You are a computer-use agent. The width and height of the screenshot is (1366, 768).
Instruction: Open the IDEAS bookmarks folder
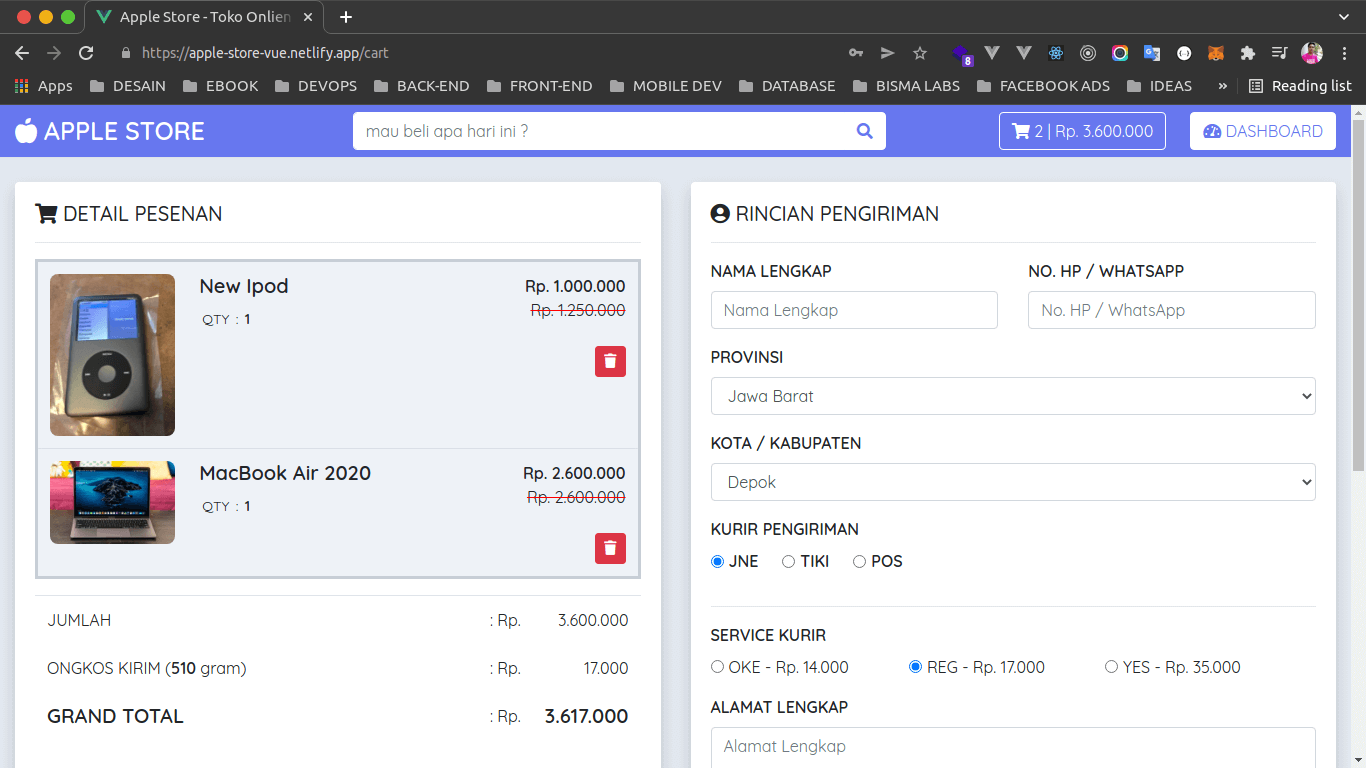1159,86
